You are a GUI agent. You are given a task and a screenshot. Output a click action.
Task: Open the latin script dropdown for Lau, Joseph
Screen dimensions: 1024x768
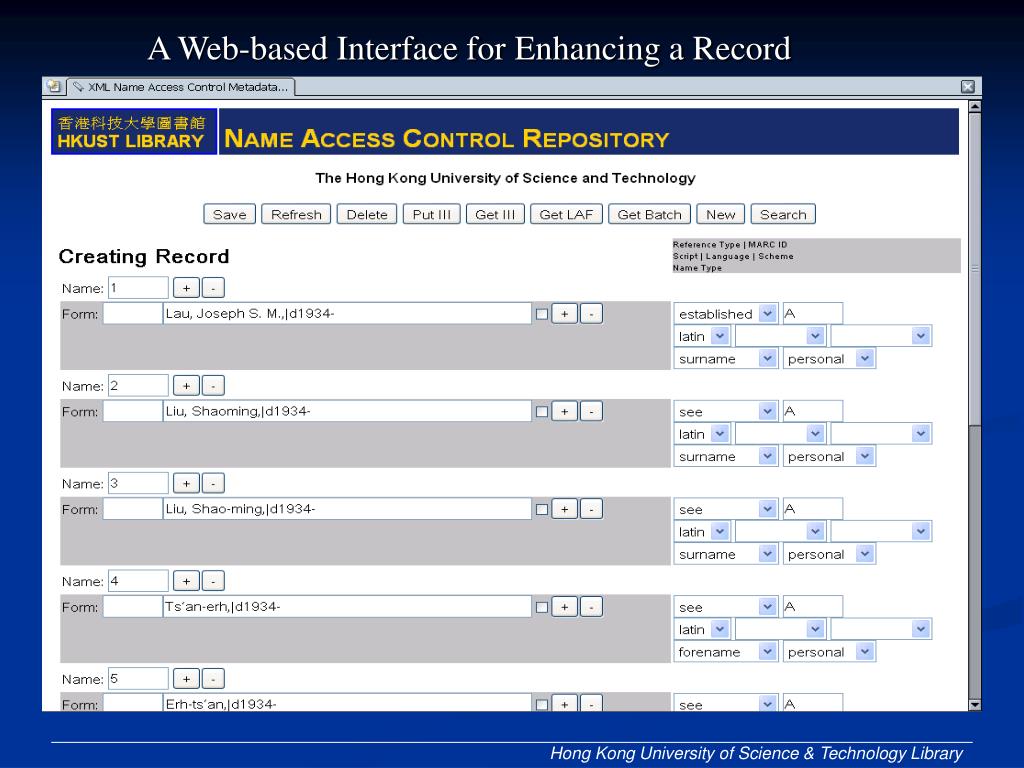coord(702,336)
